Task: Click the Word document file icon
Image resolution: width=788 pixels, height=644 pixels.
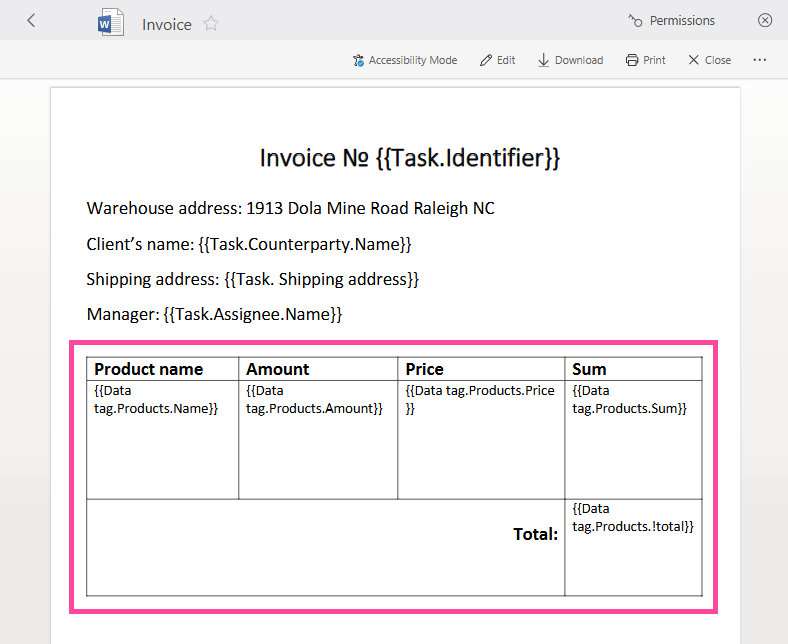Action: point(111,23)
